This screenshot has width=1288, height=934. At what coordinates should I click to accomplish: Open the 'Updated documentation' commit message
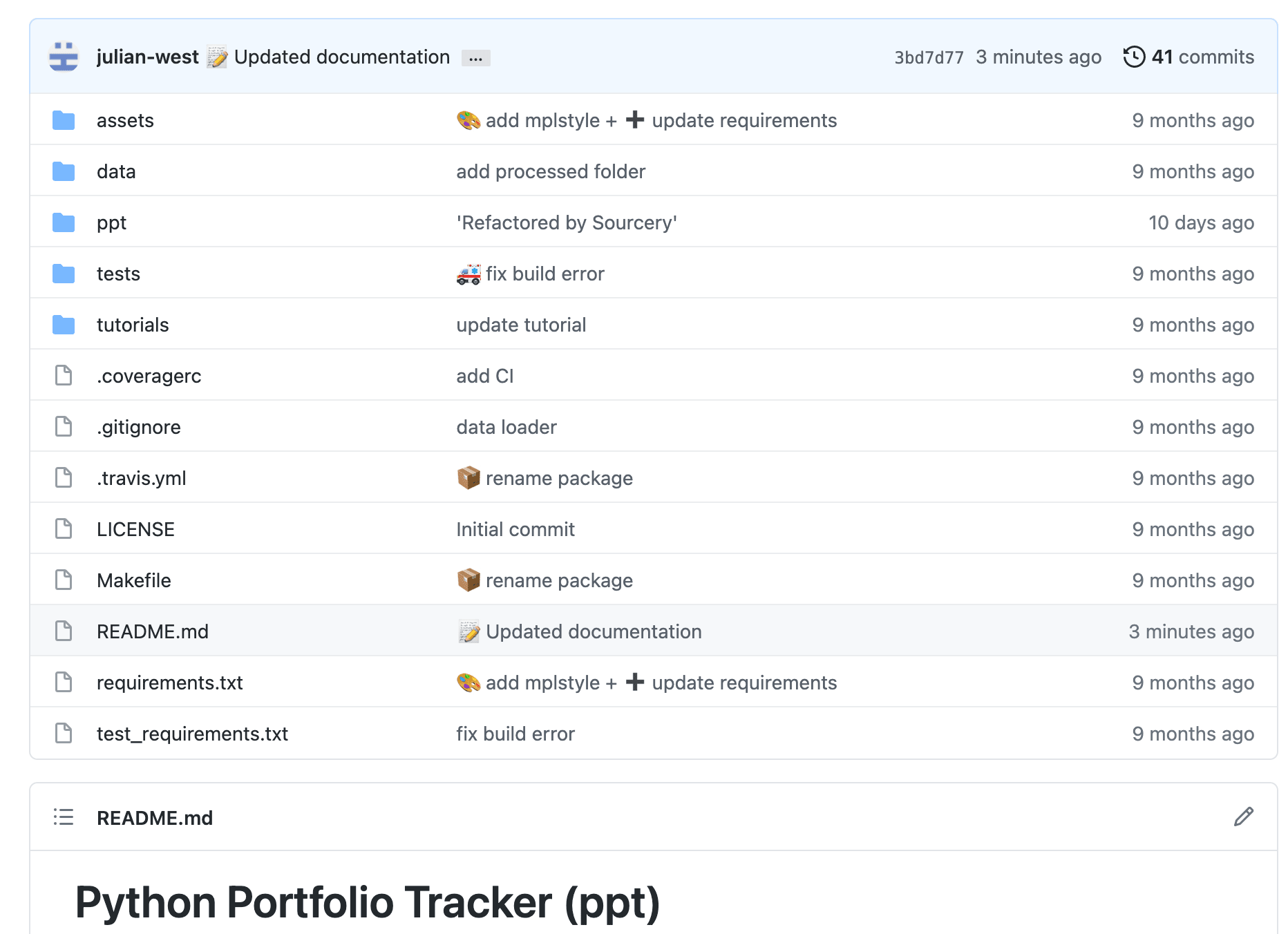pos(341,57)
